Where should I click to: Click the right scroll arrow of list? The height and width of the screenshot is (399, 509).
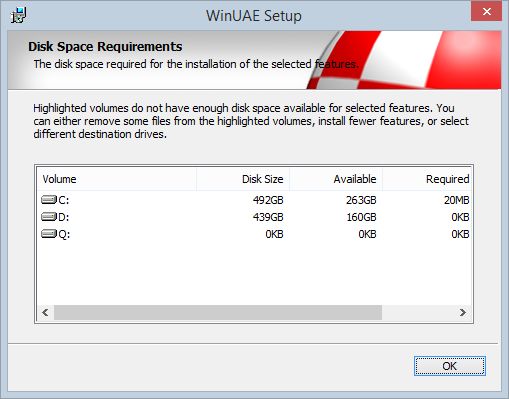(463, 312)
